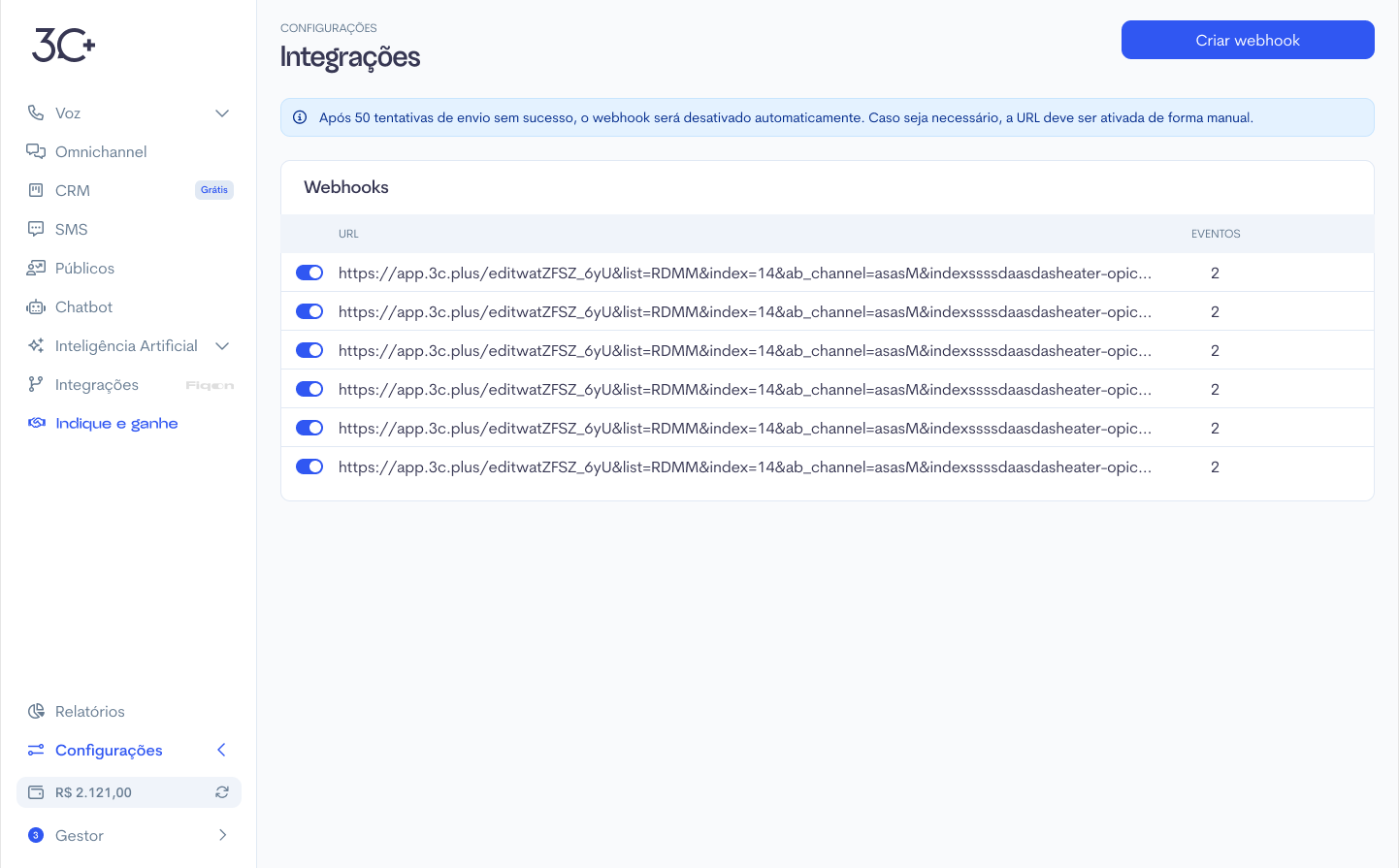Click the Públicos audience icon
1399x868 pixels.
36,268
